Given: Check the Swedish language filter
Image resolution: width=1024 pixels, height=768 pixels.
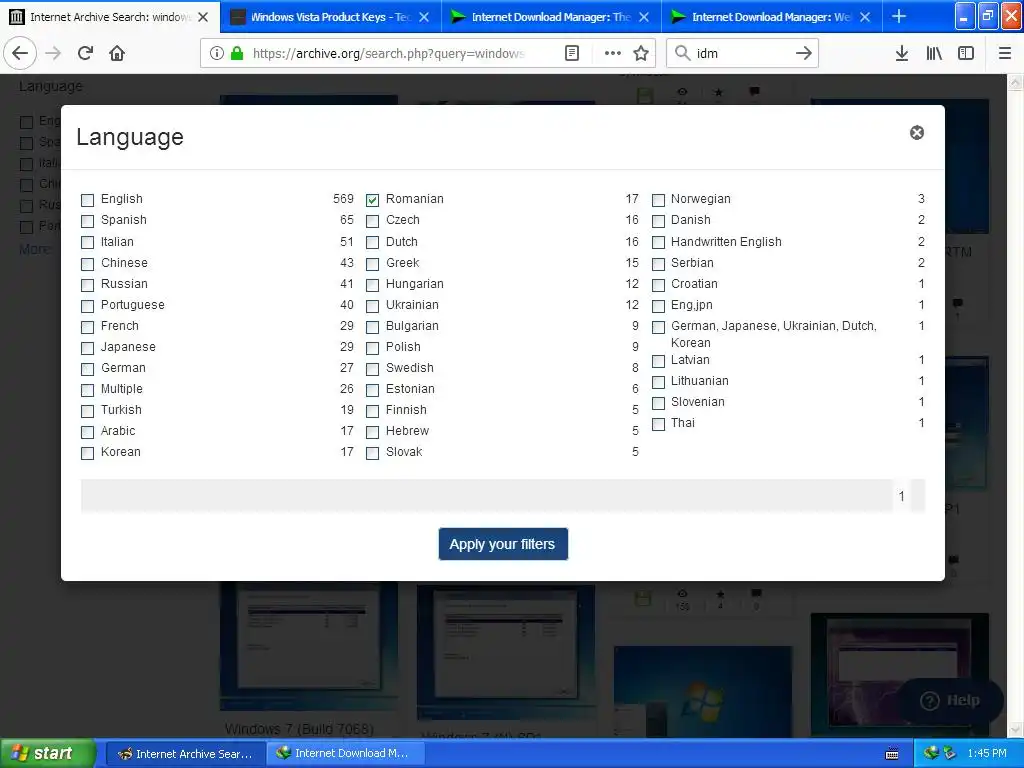Looking at the screenshot, I should tap(372, 369).
